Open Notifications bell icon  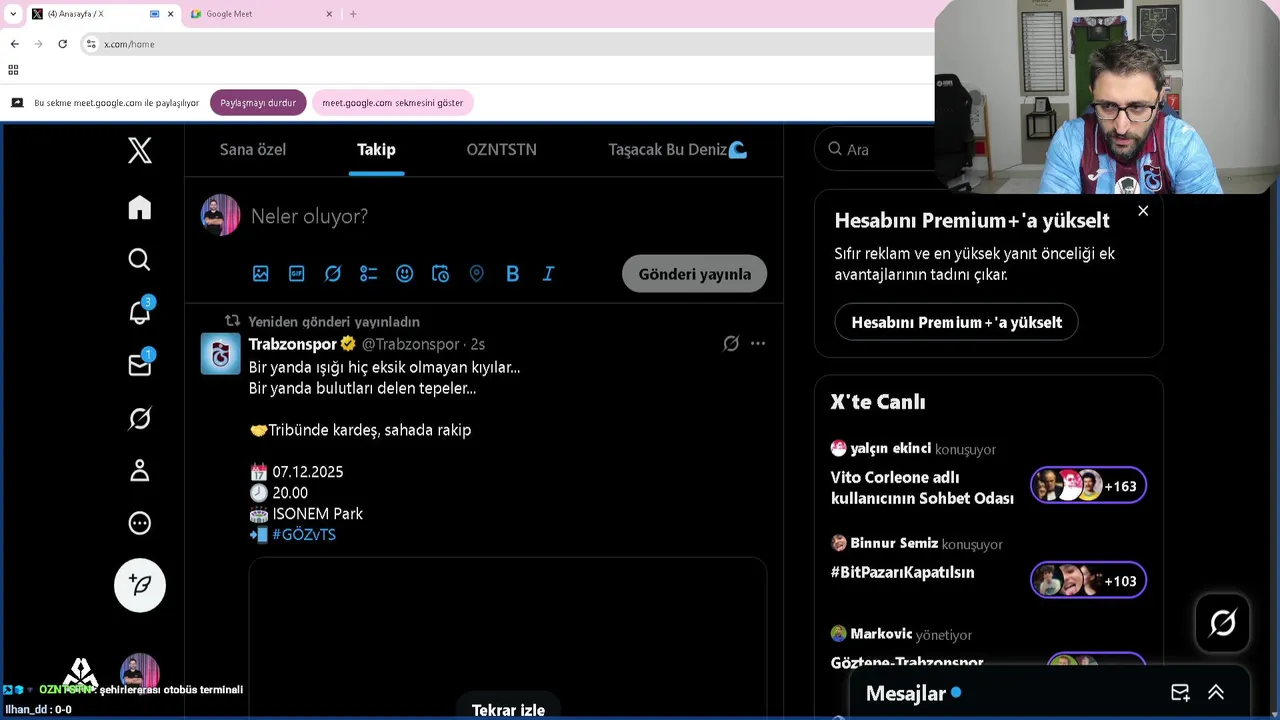[x=140, y=312]
